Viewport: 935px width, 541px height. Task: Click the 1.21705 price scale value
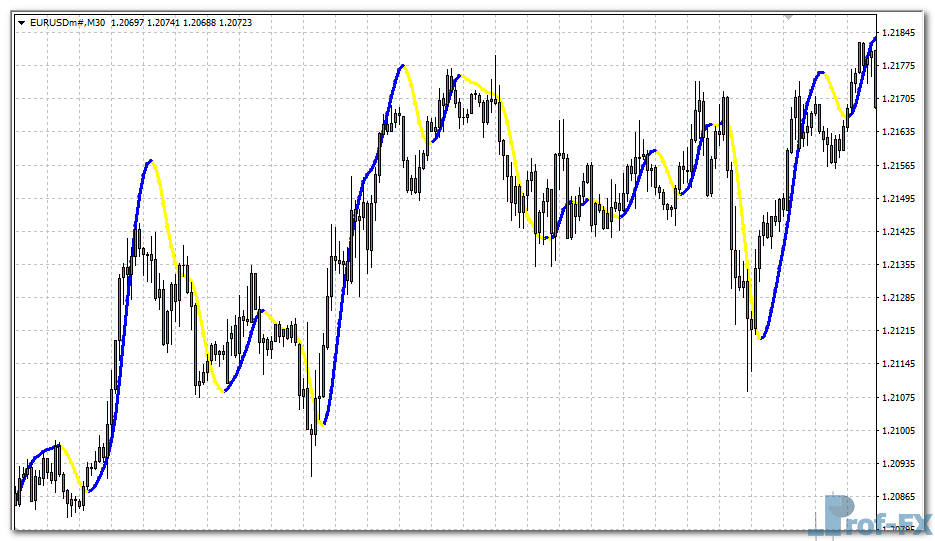901,99
